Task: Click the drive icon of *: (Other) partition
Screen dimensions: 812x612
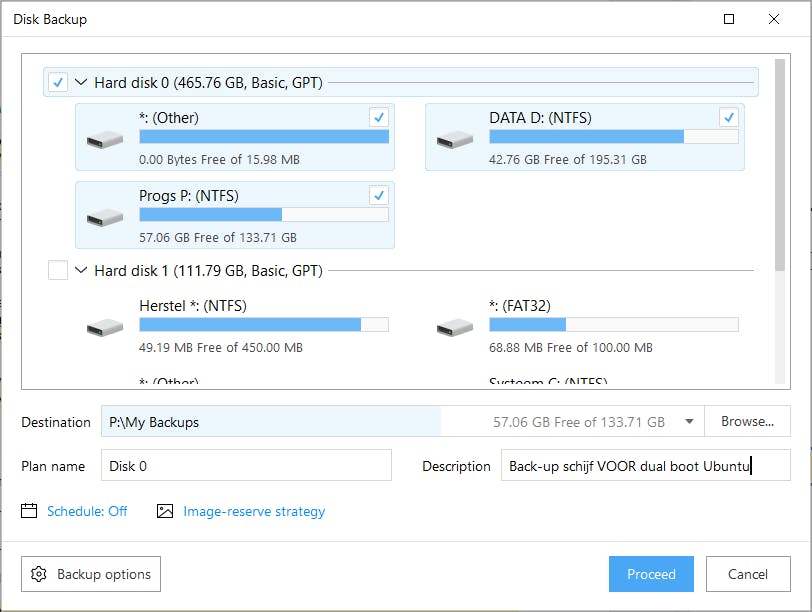Action: coord(105,139)
